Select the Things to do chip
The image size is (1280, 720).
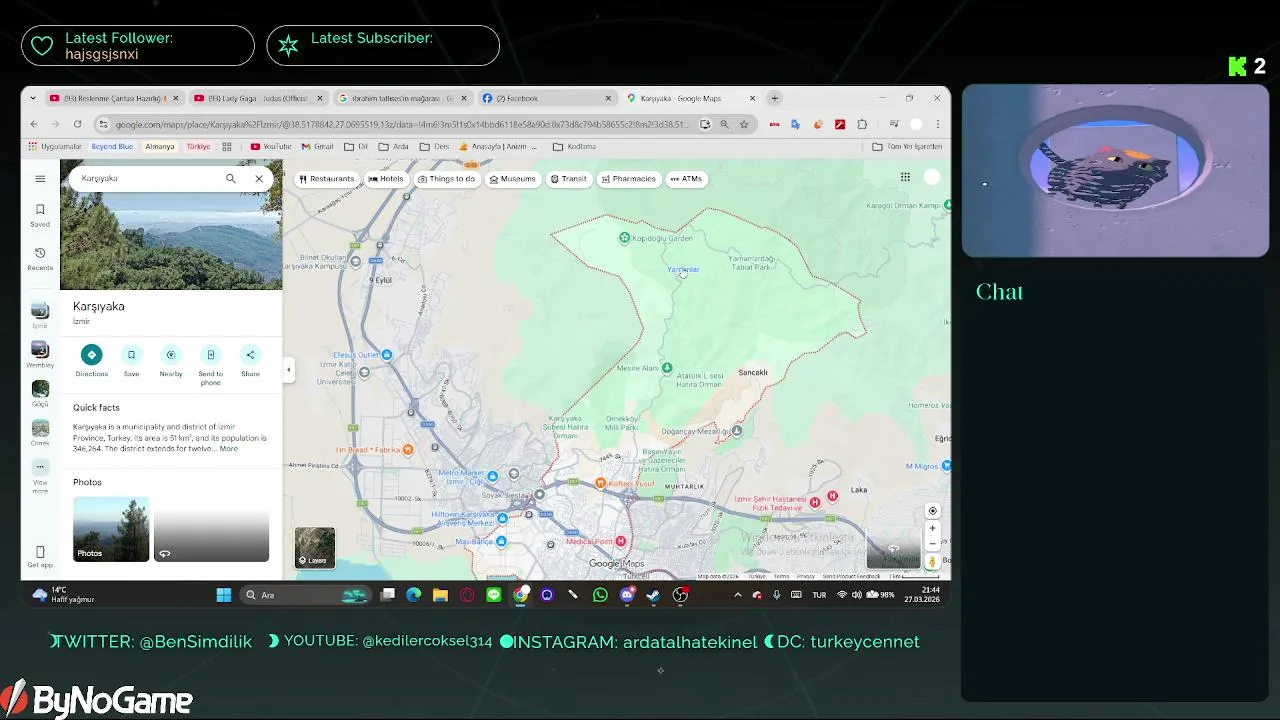[446, 179]
